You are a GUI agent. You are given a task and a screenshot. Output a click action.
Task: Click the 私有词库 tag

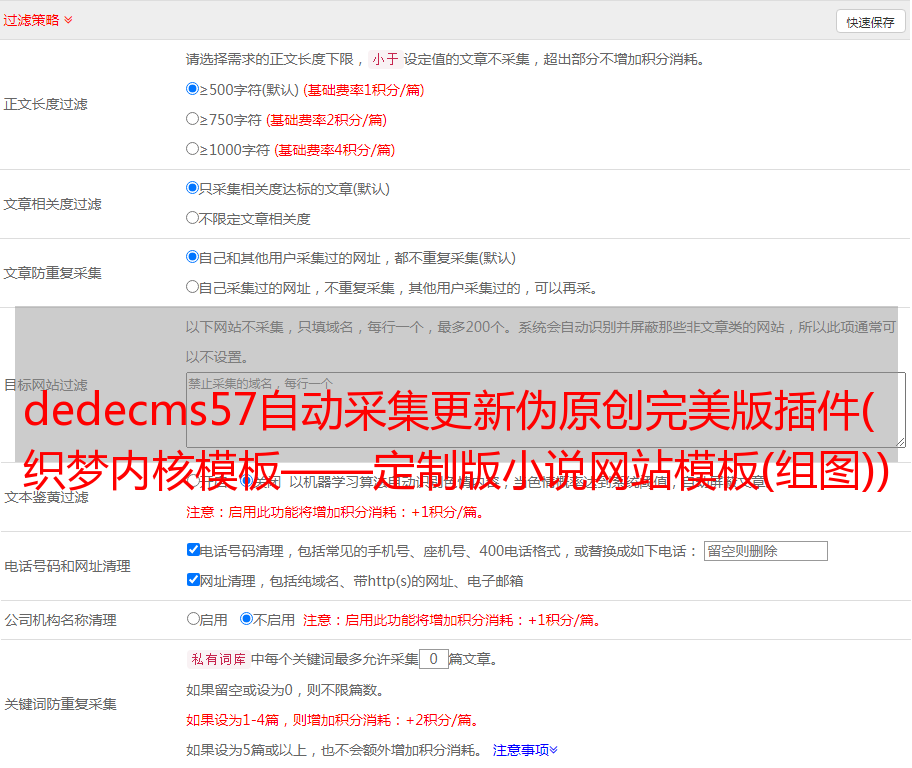coord(218,659)
